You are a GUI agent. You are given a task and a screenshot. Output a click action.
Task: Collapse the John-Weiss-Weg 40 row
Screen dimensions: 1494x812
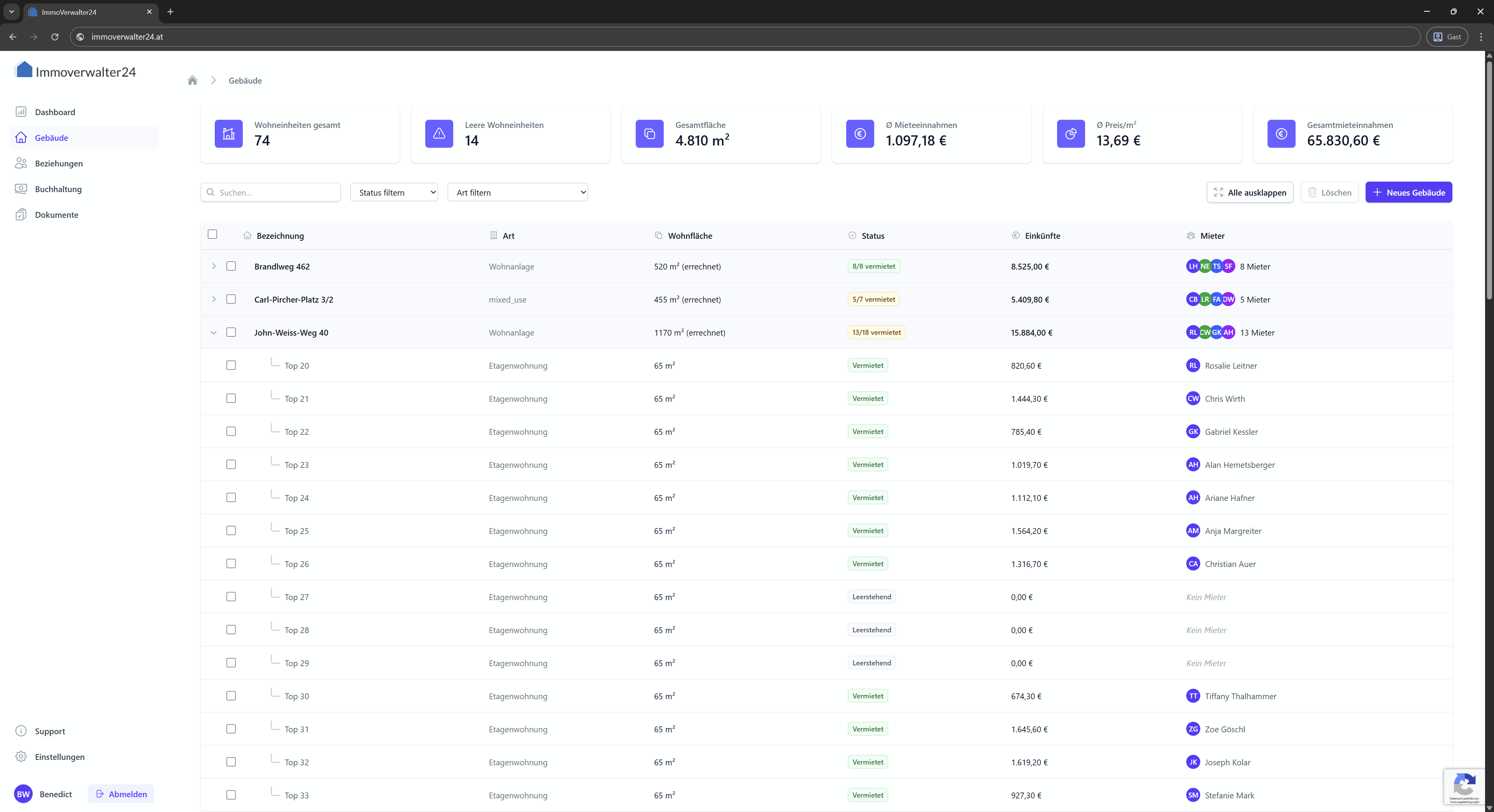214,332
